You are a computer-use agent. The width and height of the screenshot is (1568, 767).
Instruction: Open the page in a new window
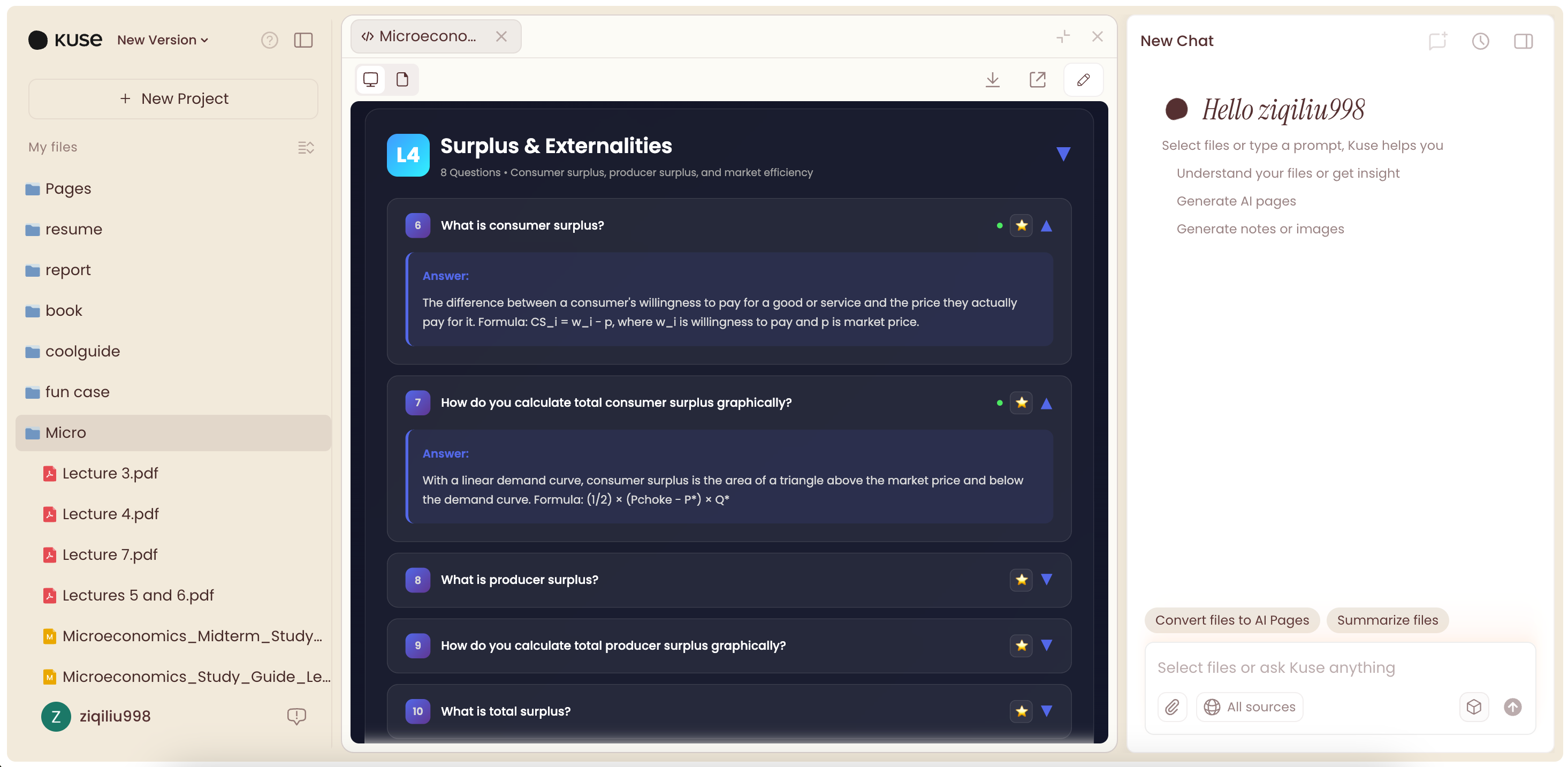[1038, 80]
